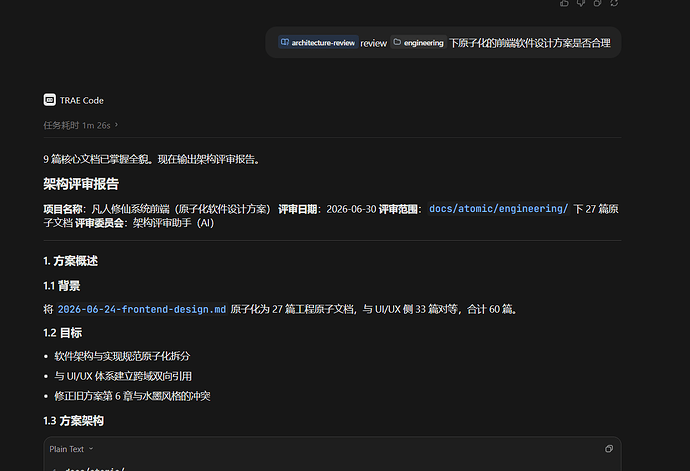Image resolution: width=690 pixels, height=471 pixels.
Task: Click the engineering folder tag
Action: pos(418,42)
